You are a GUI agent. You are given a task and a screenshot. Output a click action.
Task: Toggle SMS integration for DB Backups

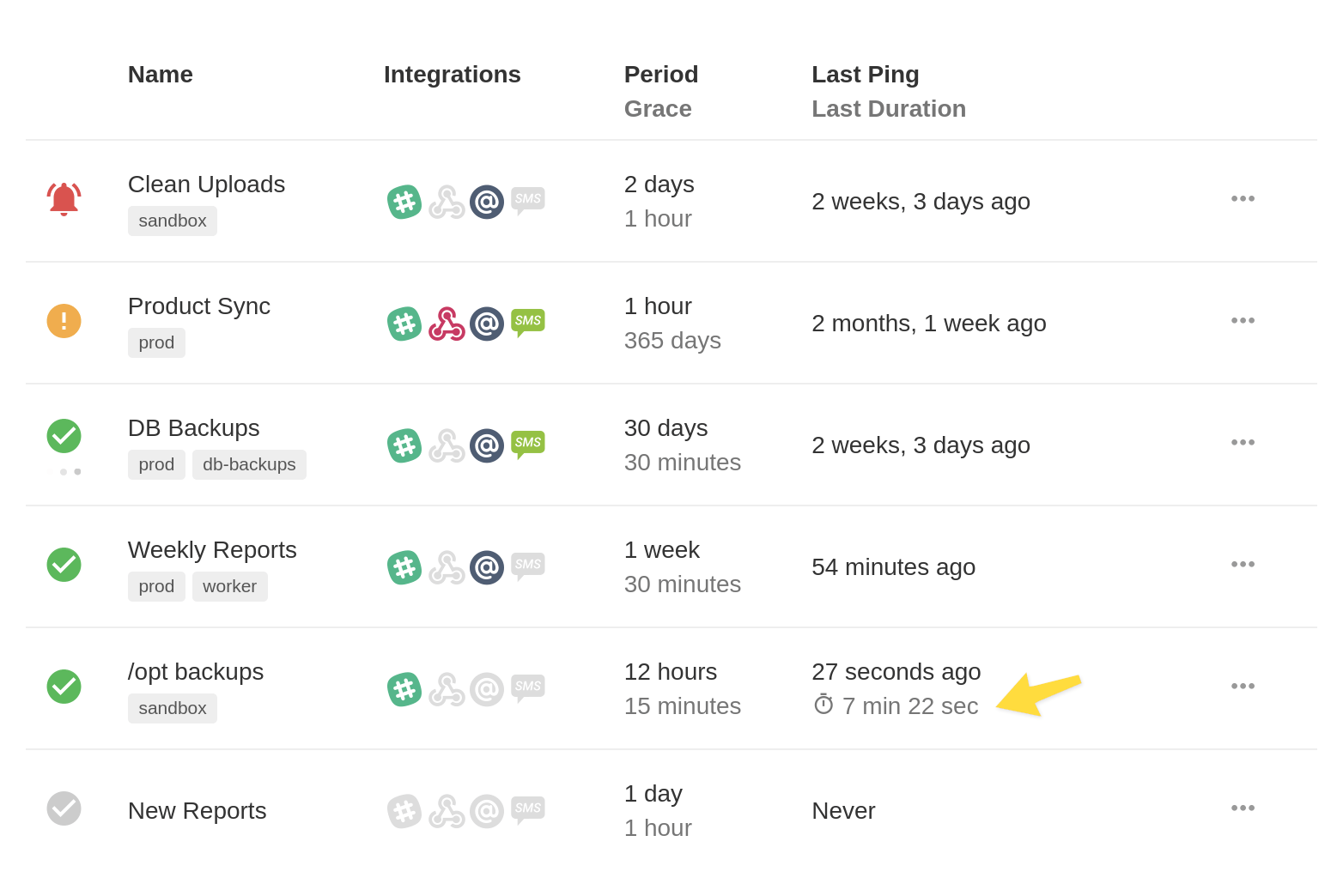pyautogui.click(x=527, y=444)
